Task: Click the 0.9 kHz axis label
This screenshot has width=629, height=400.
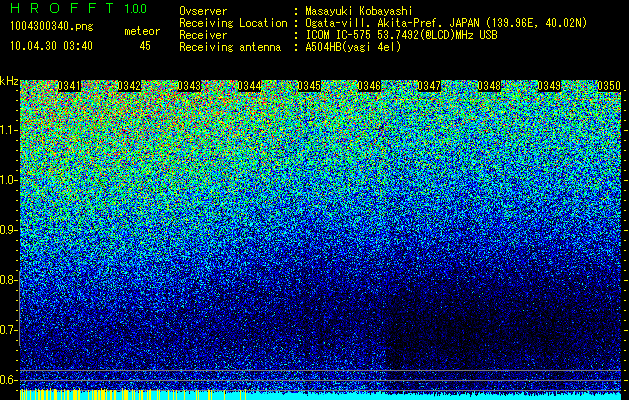Action: click(8, 230)
